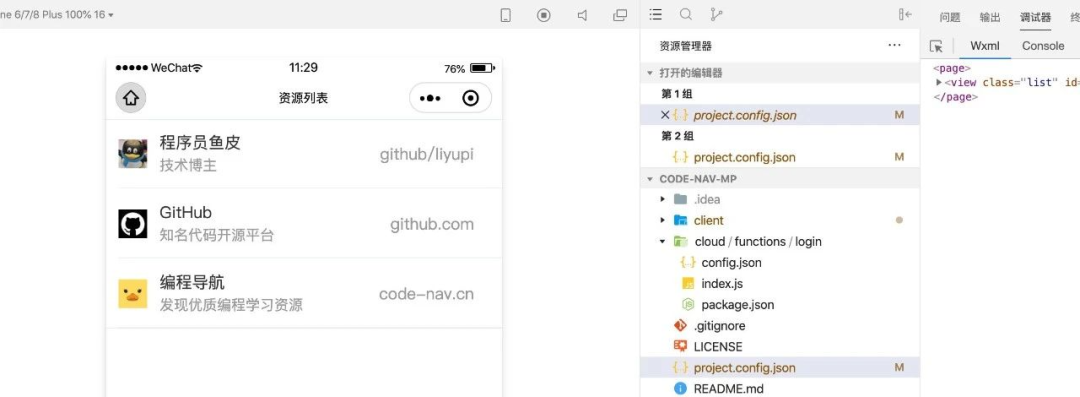Click the element inspector picker icon

pyautogui.click(x=936, y=46)
